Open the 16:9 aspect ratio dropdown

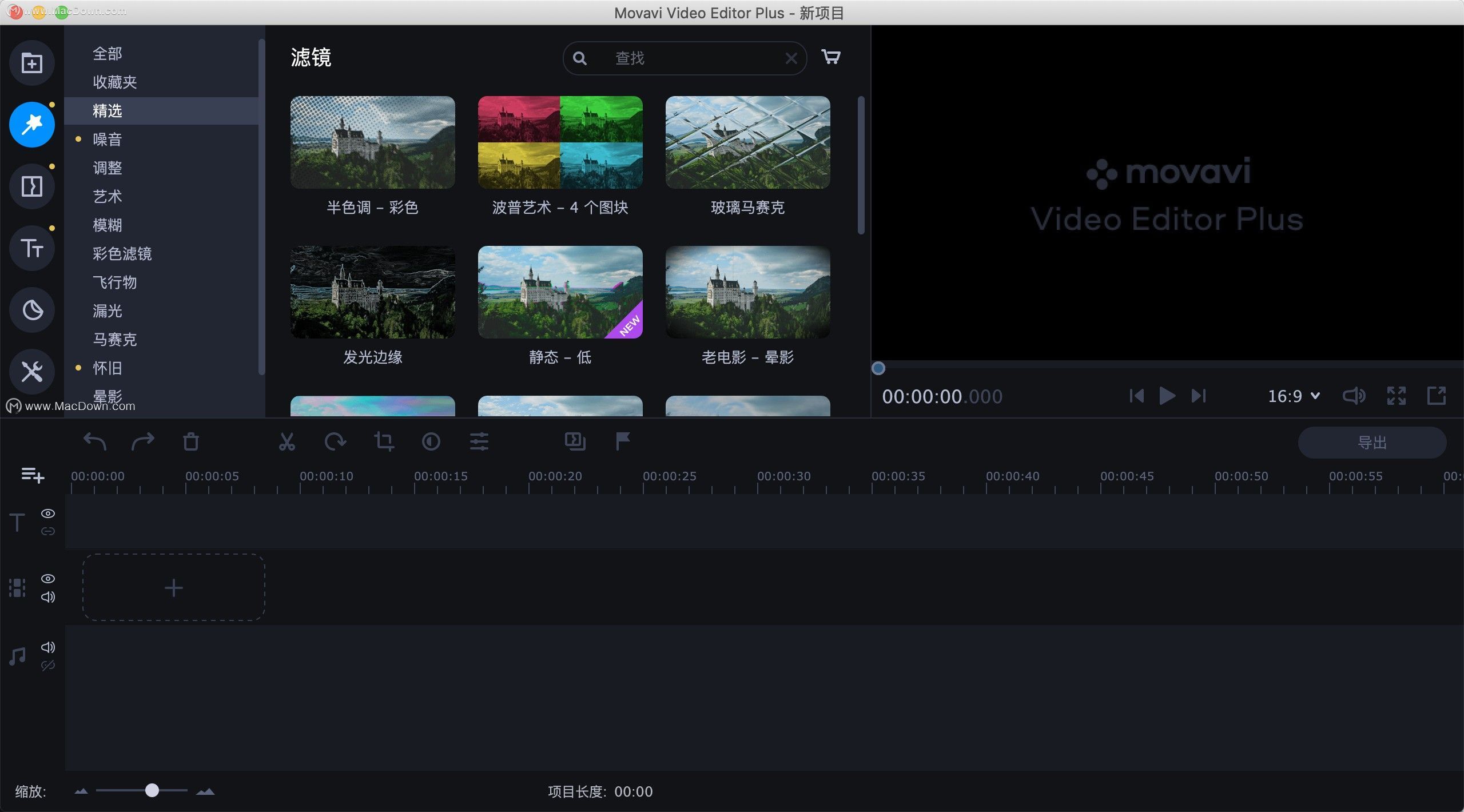click(x=1294, y=396)
